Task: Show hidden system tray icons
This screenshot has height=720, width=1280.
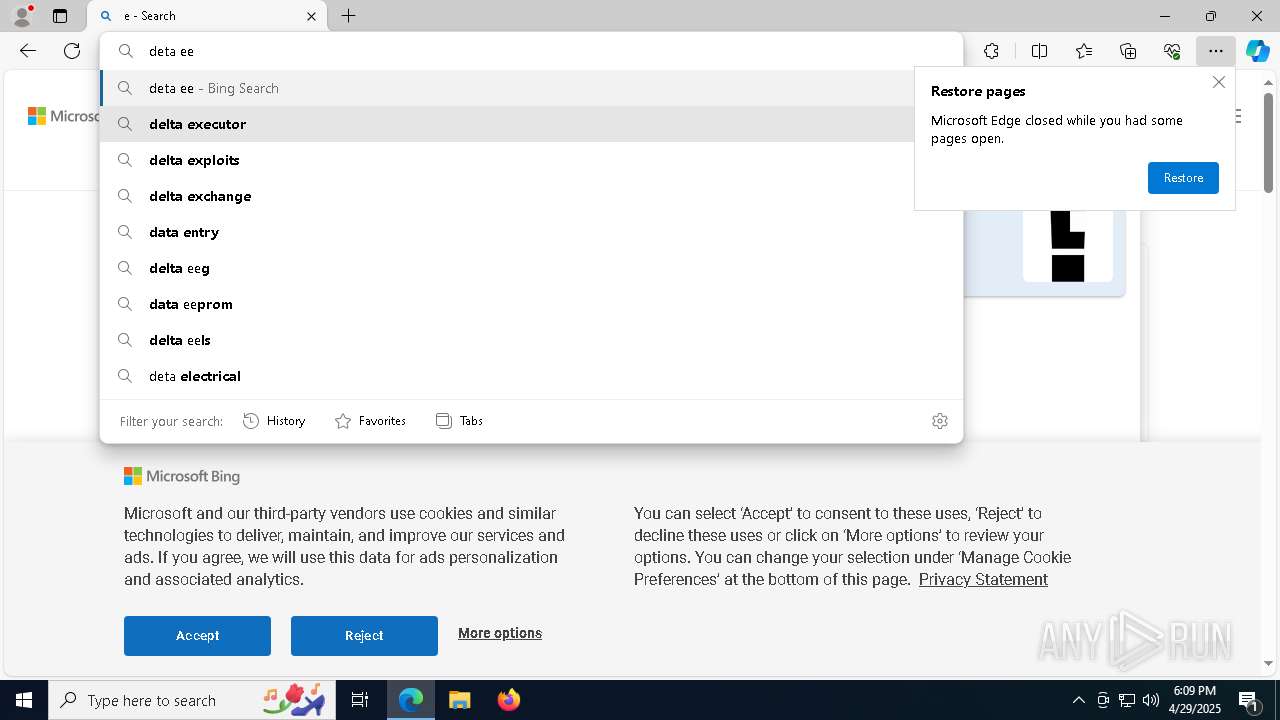Action: click(1078, 700)
